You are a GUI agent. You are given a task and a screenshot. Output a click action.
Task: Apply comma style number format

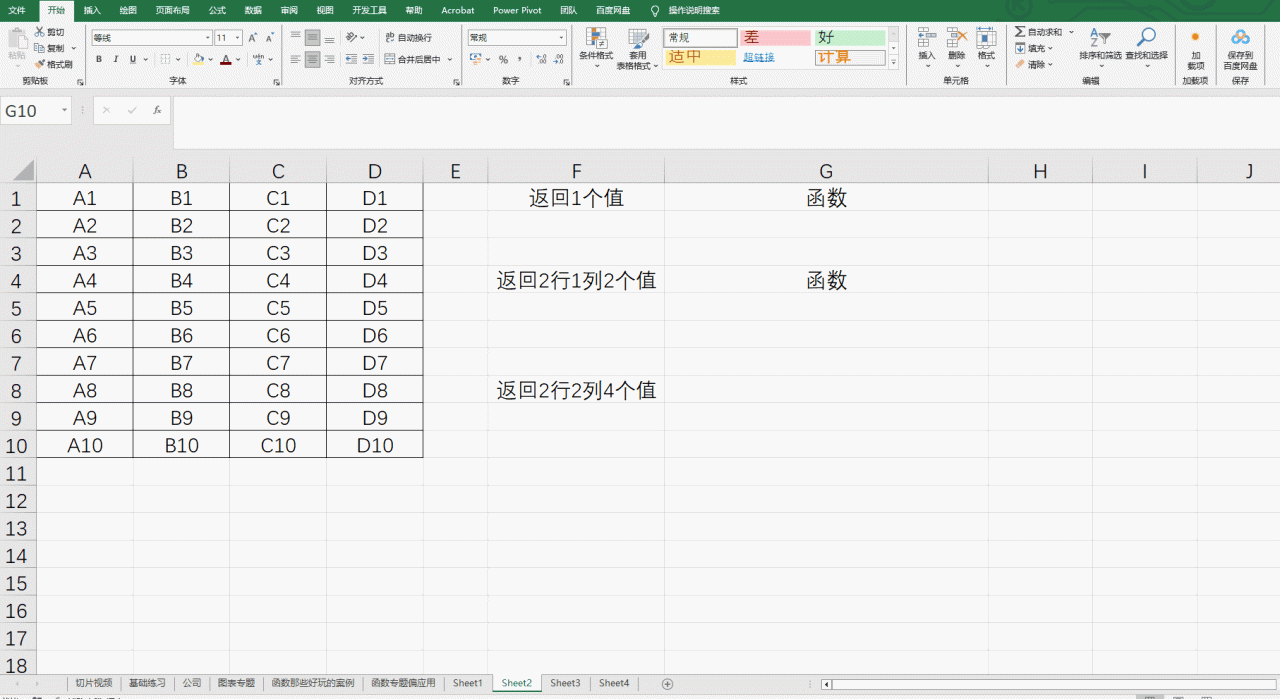[519, 60]
